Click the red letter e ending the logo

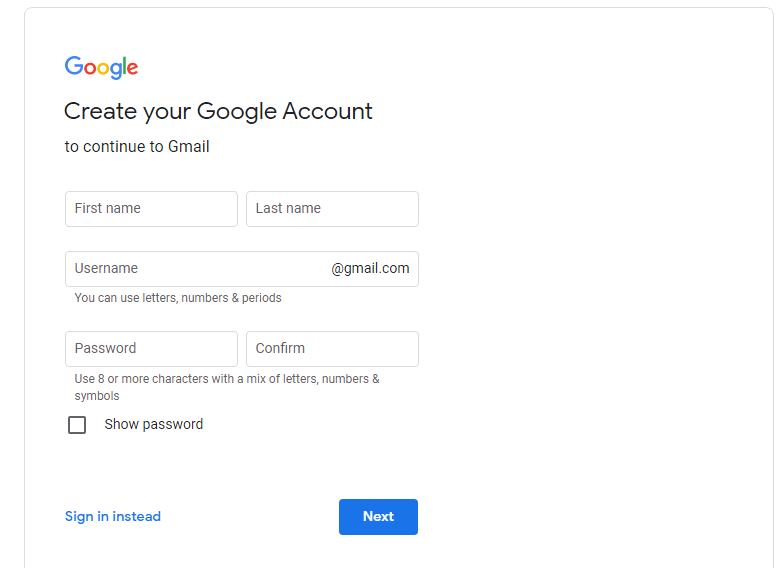click(133, 68)
